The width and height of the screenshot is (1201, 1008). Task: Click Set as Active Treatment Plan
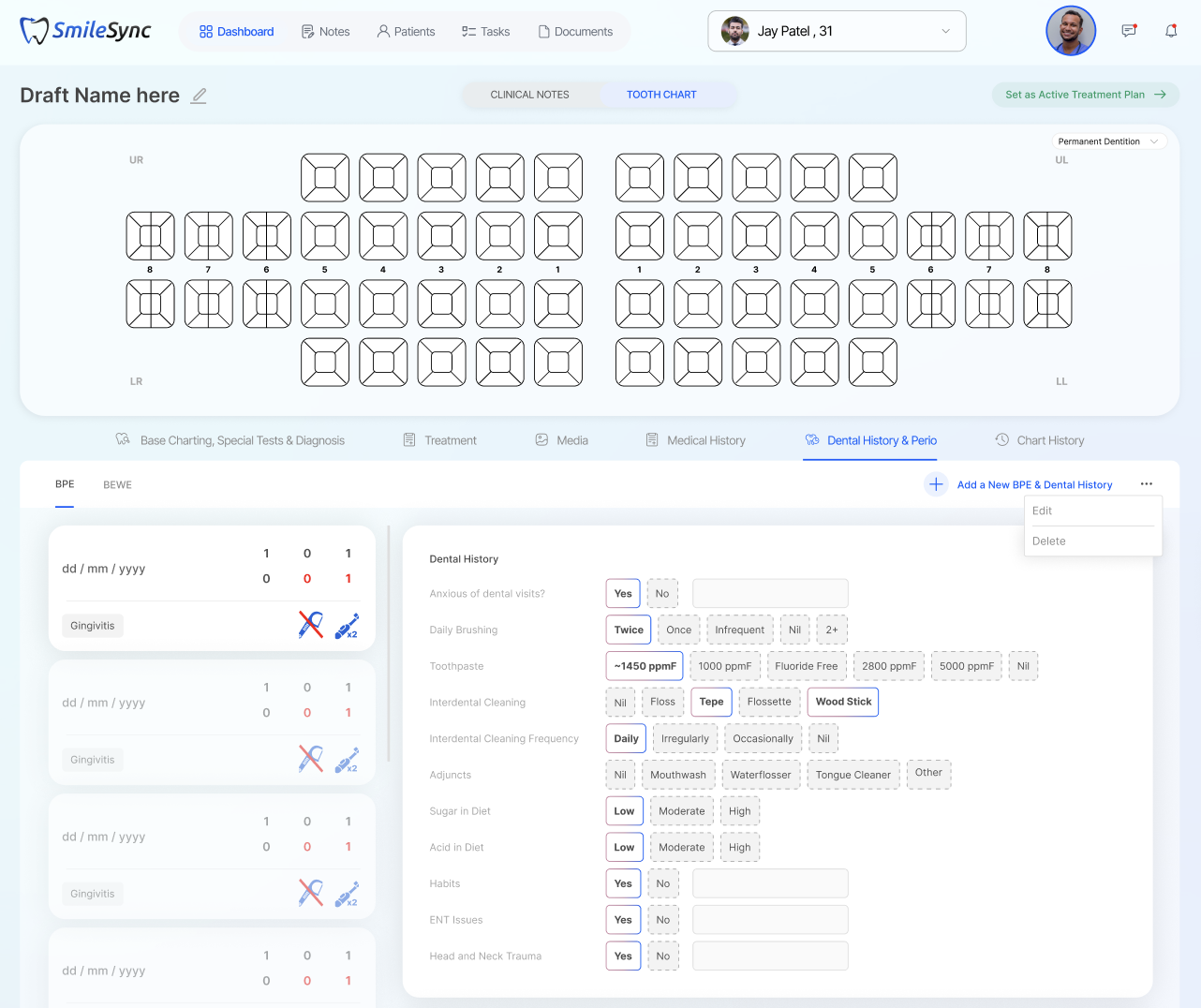[x=1085, y=95]
